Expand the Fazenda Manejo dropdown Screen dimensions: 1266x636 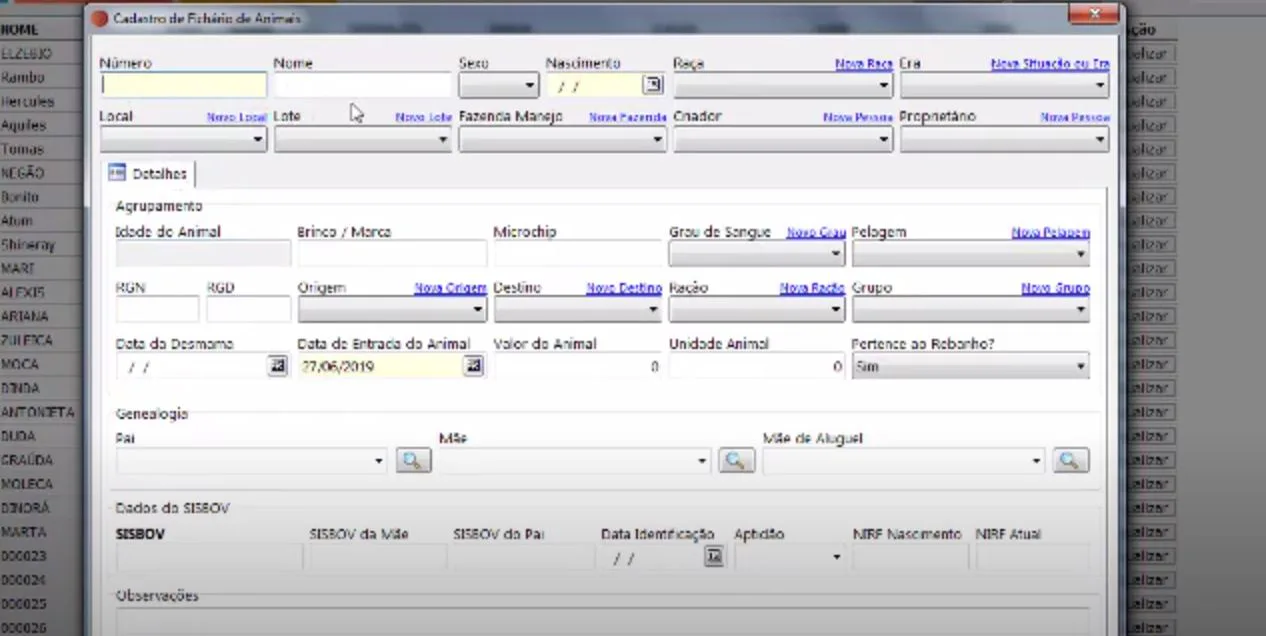pos(563,140)
